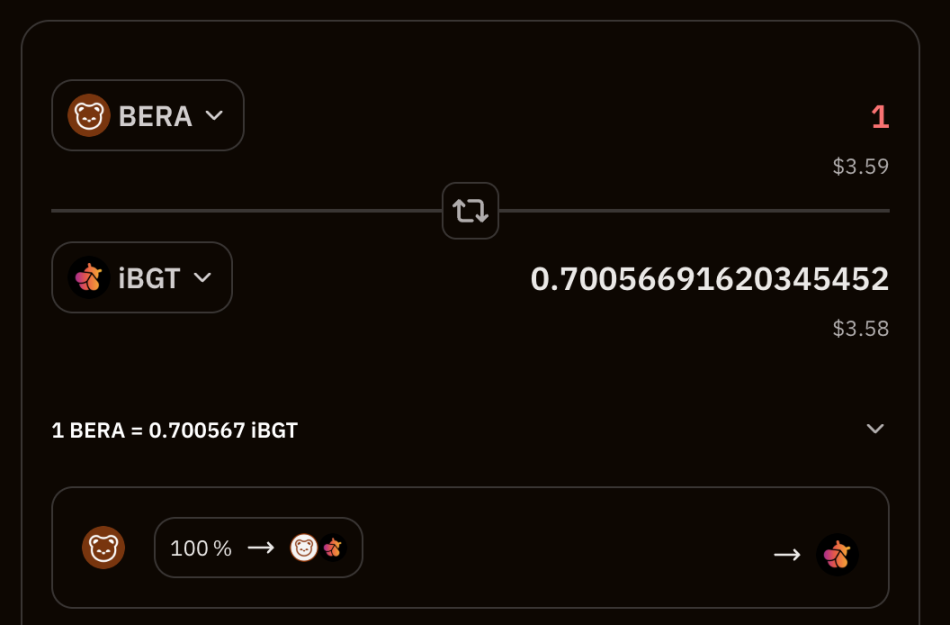
Task: Click the $3.59 sell value label
Action: click(x=860, y=167)
